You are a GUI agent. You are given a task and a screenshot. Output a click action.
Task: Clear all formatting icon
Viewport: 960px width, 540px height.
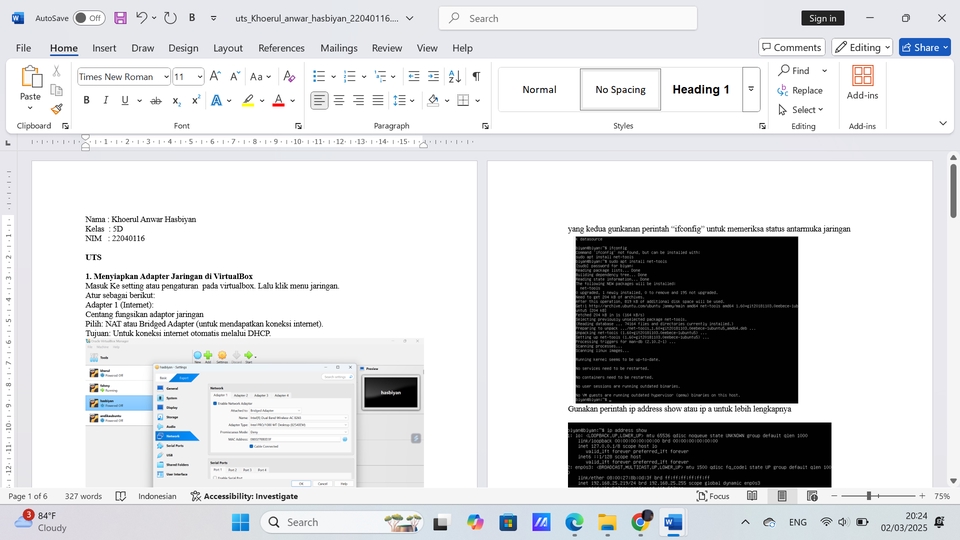[289, 76]
